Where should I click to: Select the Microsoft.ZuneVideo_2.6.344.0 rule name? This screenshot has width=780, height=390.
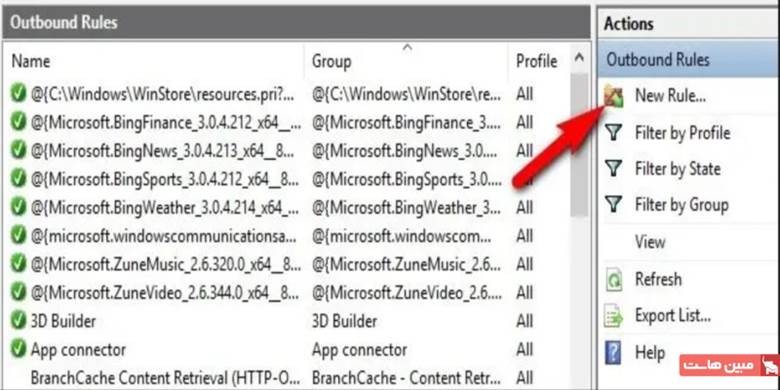(165, 293)
